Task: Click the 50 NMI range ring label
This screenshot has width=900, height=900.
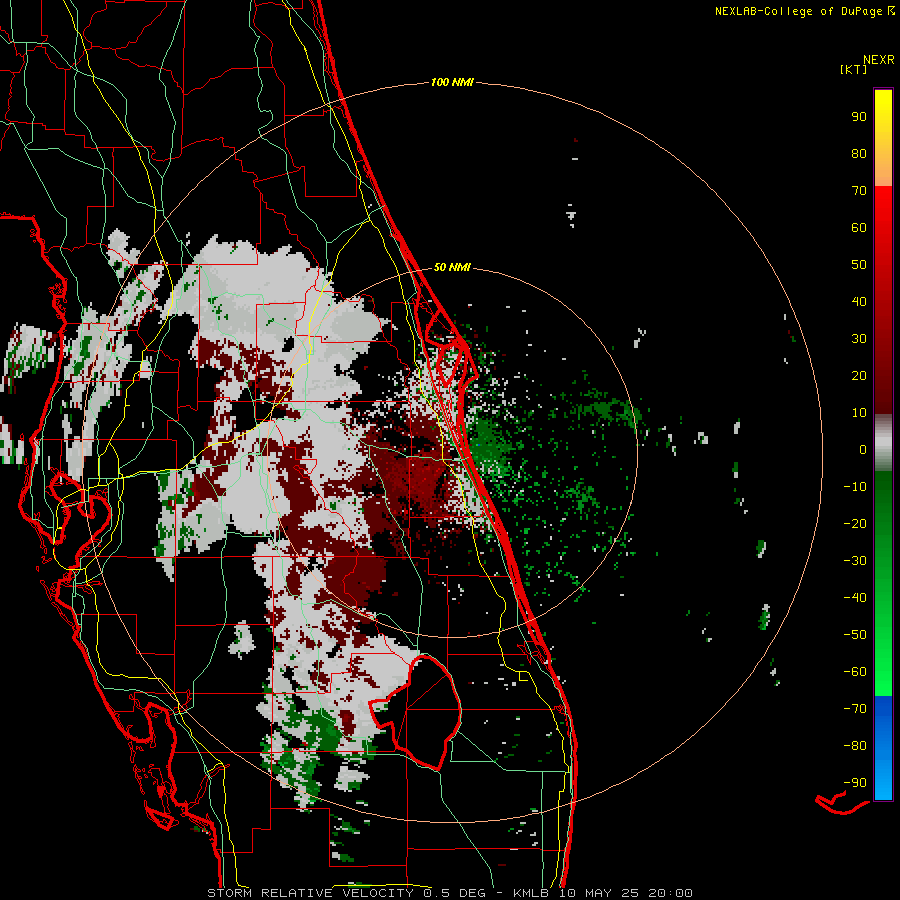Action: point(452,267)
